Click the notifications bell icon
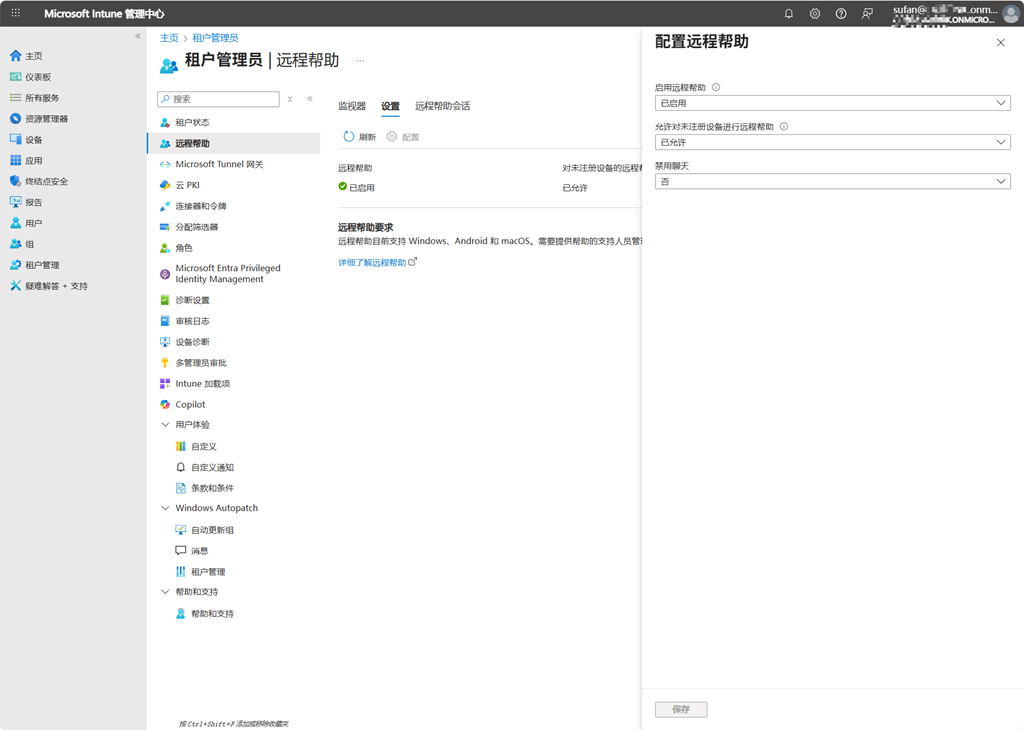 tap(788, 14)
